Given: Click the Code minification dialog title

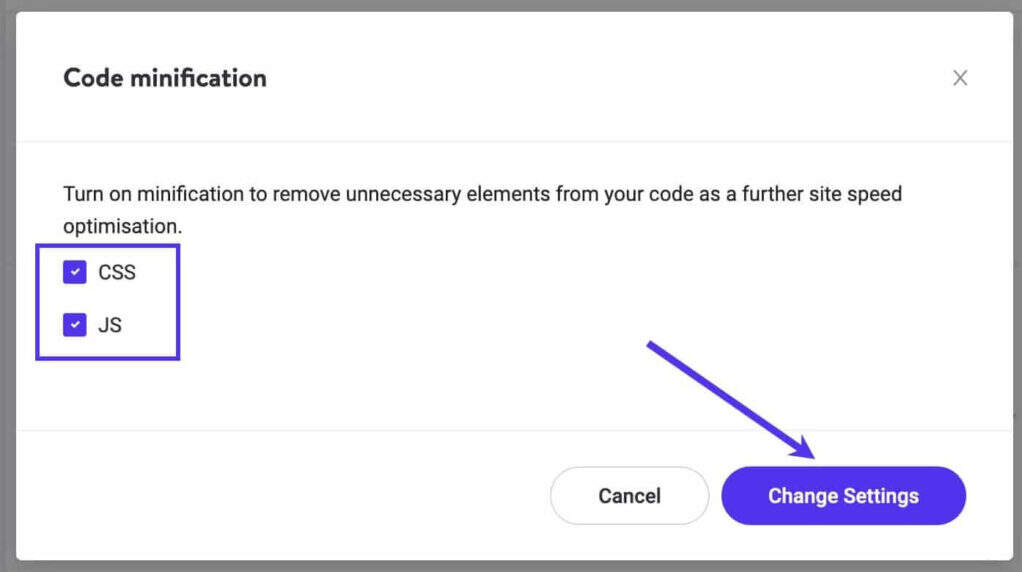Looking at the screenshot, I should tap(165, 78).
